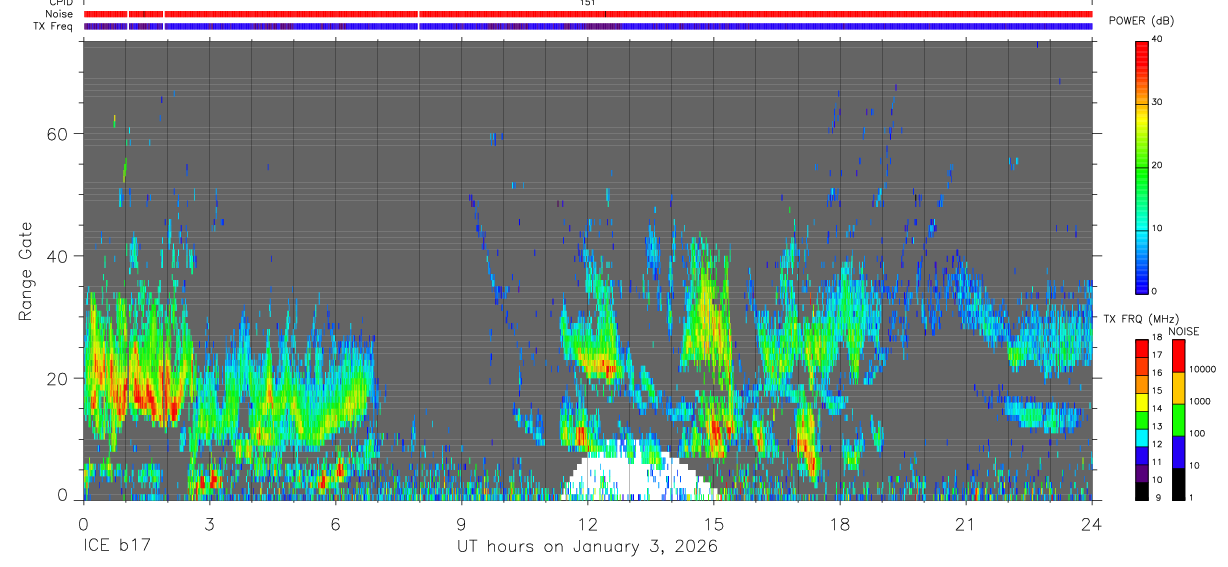The width and height of the screenshot is (1228, 567).
Task: Click the '12' tick on the UT hours axis
Action: (587, 523)
